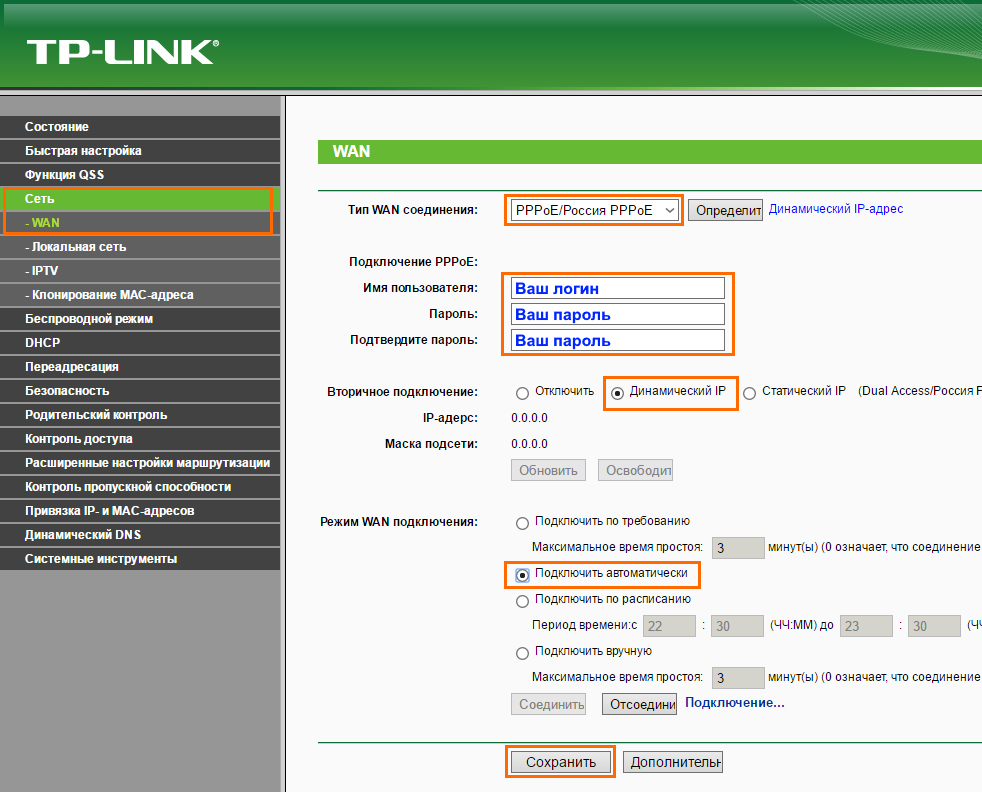
Task: Click the IP-адрес value 0.0.0.0
Action: [529, 418]
